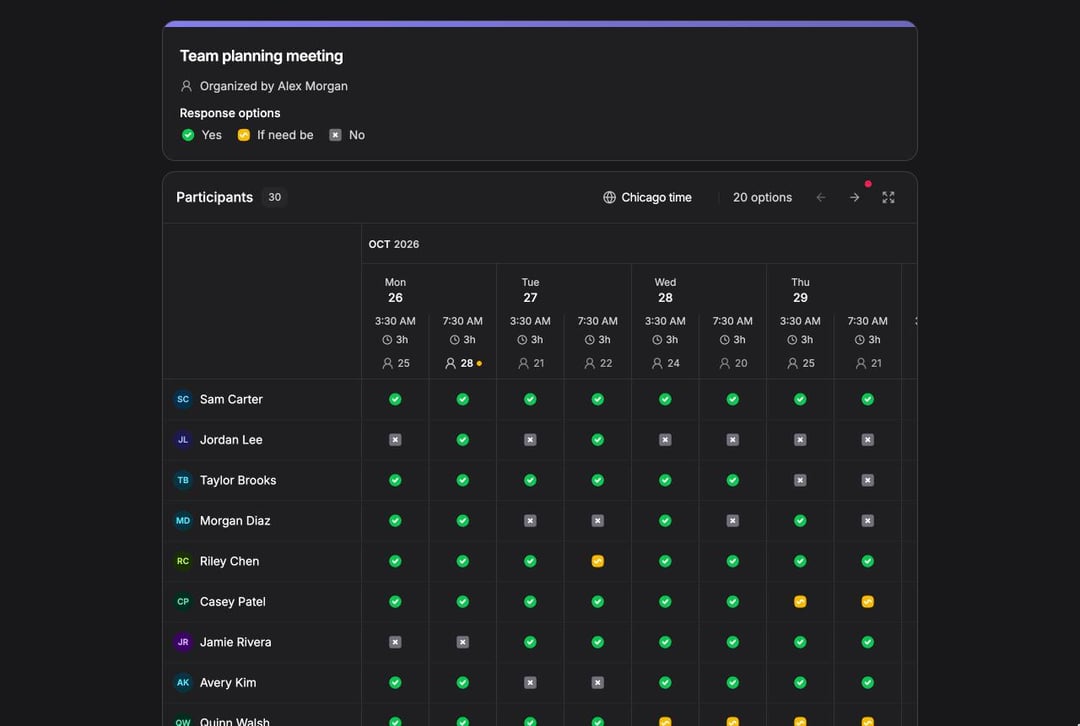The height and width of the screenshot is (726, 1080).
Task: Click the Team planning meeting title
Action: [x=262, y=56]
